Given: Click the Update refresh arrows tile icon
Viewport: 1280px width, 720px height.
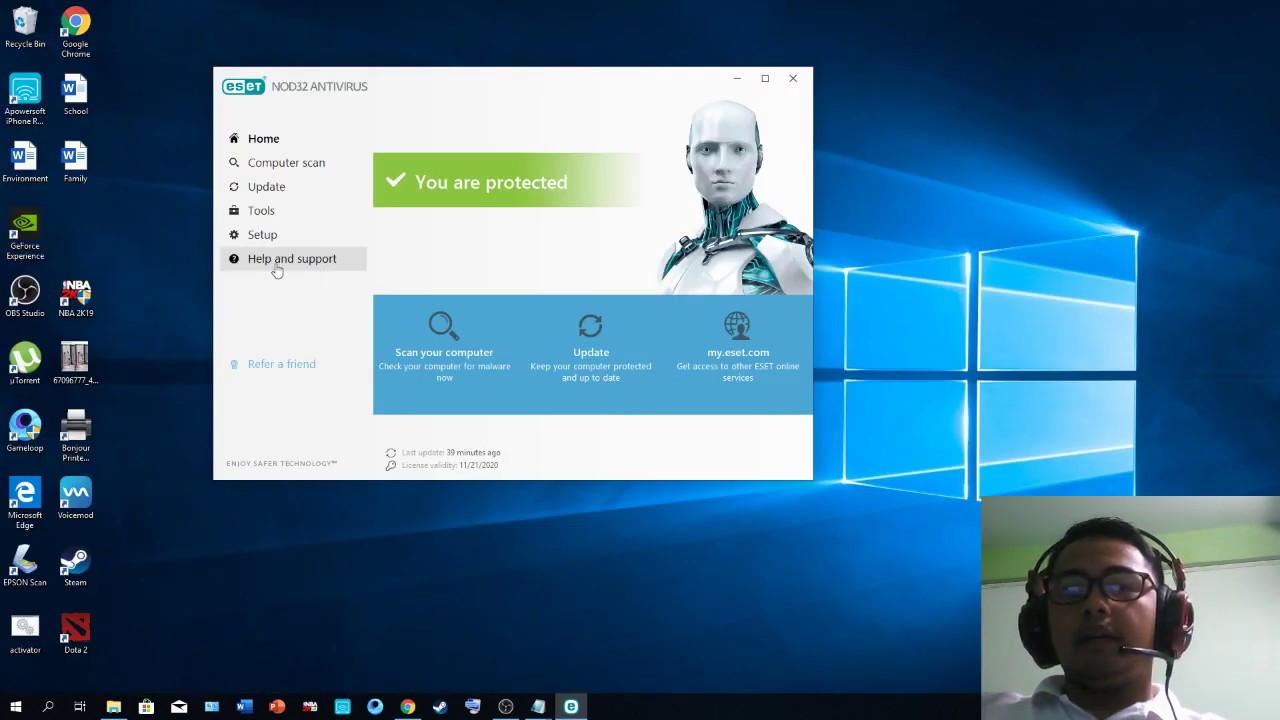Looking at the screenshot, I should pyautogui.click(x=590, y=326).
